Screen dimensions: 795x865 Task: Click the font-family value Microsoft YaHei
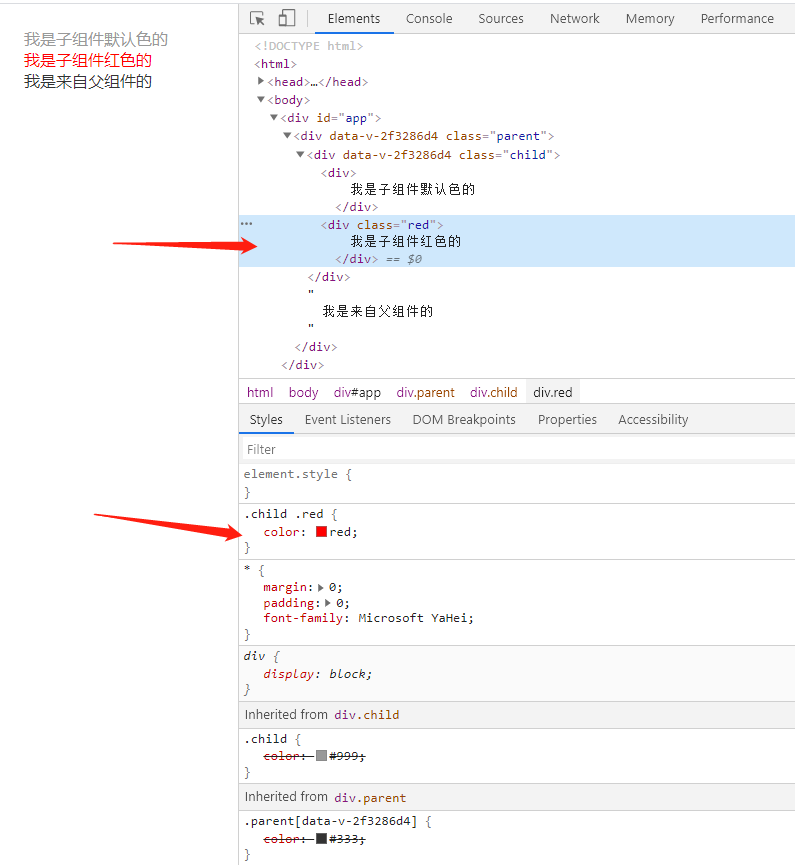point(414,618)
